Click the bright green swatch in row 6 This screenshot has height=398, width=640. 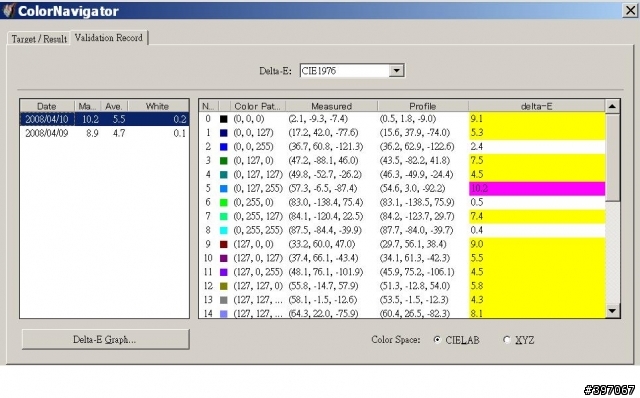(224, 202)
